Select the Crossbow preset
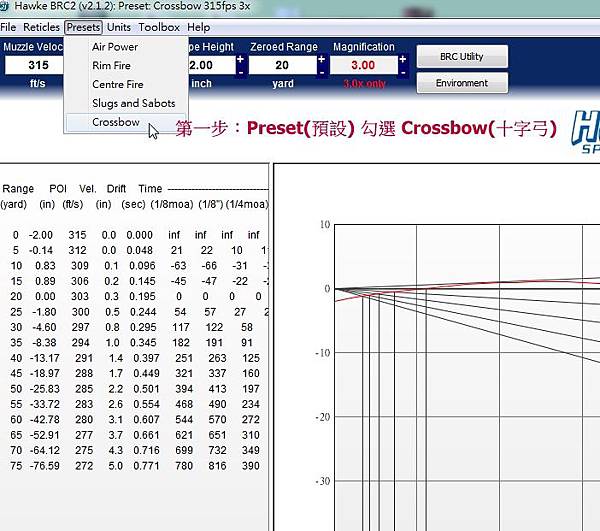600x531 pixels. pos(126,122)
